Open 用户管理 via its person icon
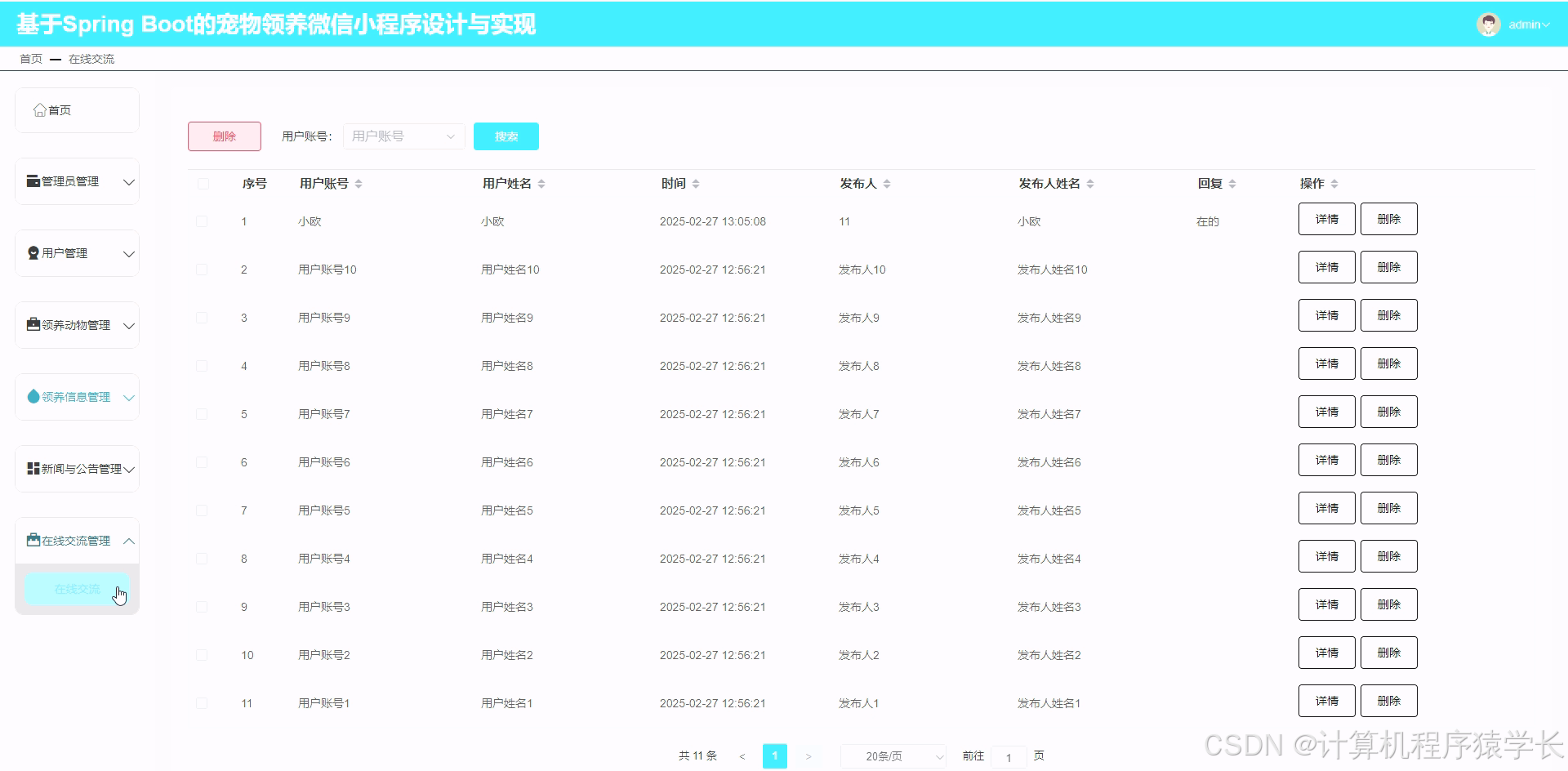 pyautogui.click(x=33, y=252)
